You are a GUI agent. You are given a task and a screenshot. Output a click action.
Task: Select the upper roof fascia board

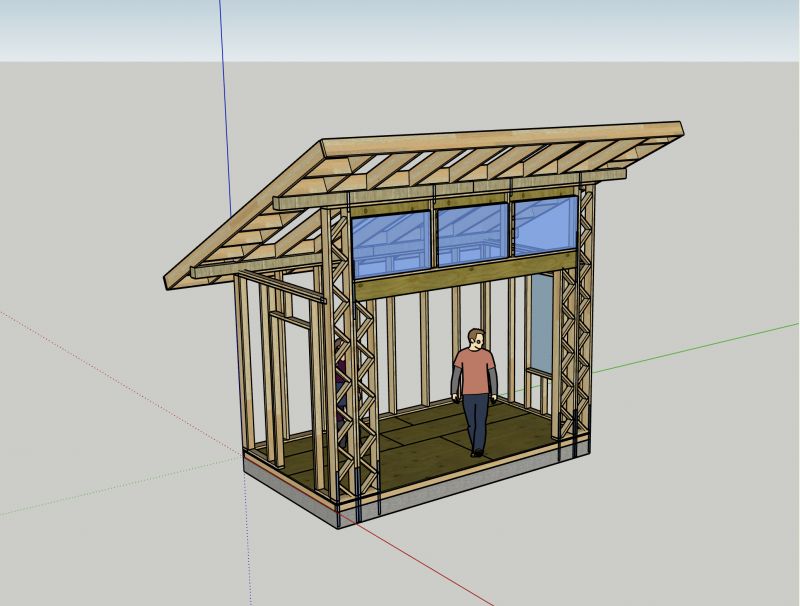(503, 138)
